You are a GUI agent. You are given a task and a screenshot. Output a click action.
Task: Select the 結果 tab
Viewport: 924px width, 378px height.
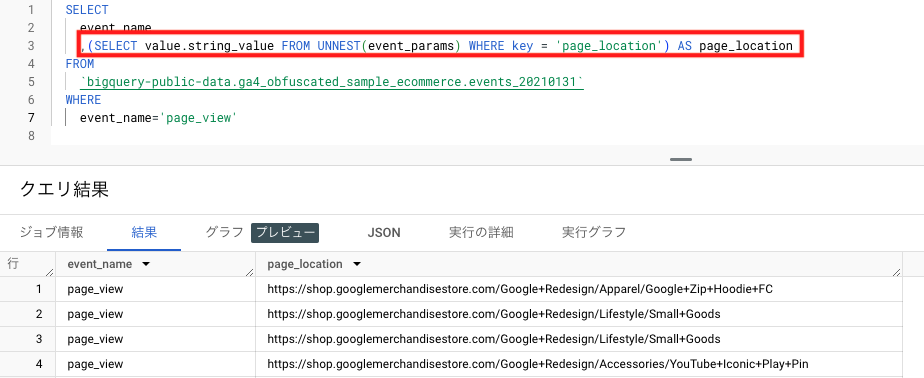click(144, 232)
